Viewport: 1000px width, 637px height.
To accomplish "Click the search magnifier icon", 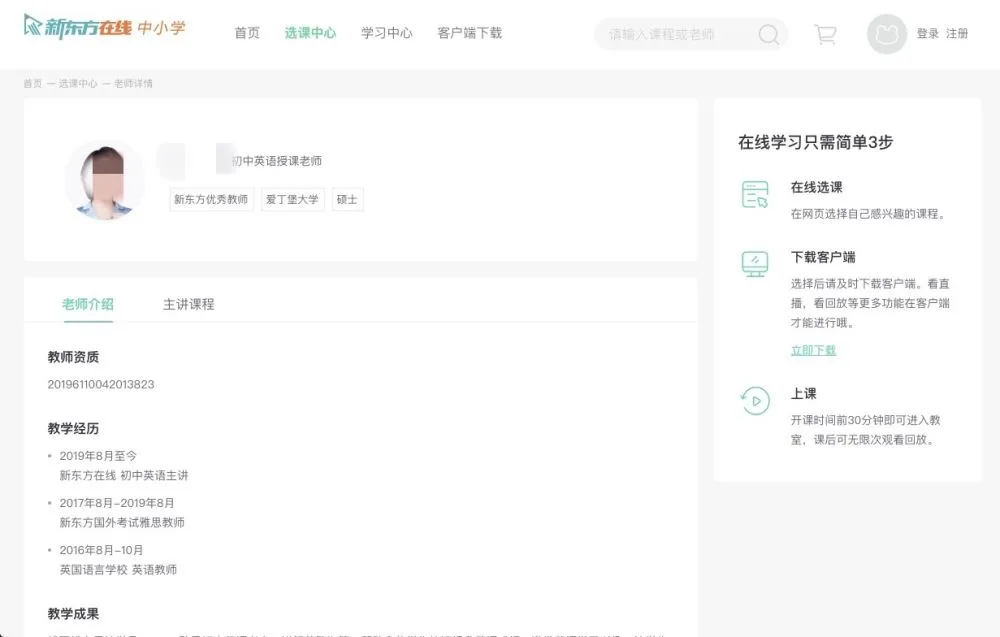I will click(768, 34).
